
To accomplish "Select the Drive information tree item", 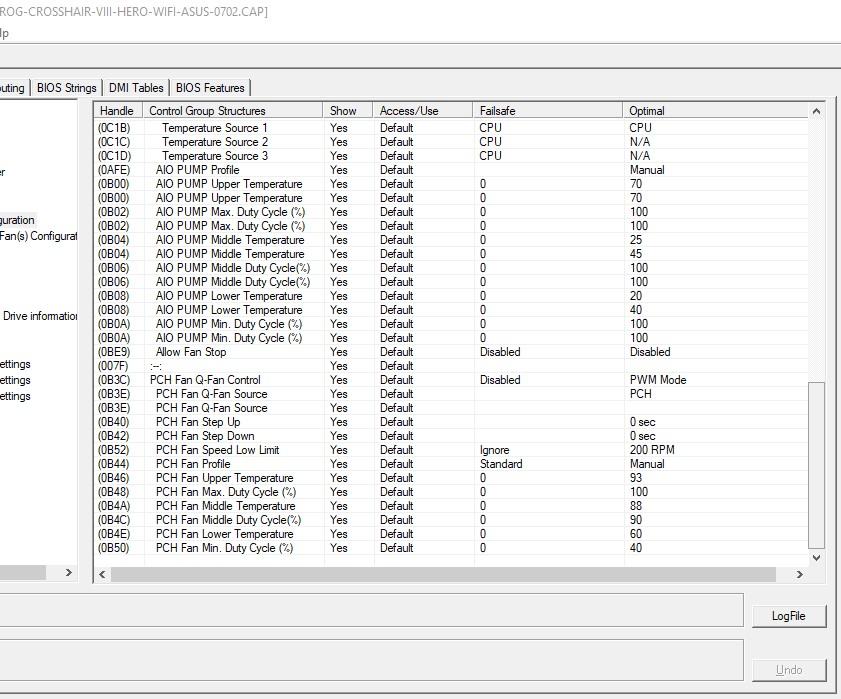I will (x=40, y=316).
